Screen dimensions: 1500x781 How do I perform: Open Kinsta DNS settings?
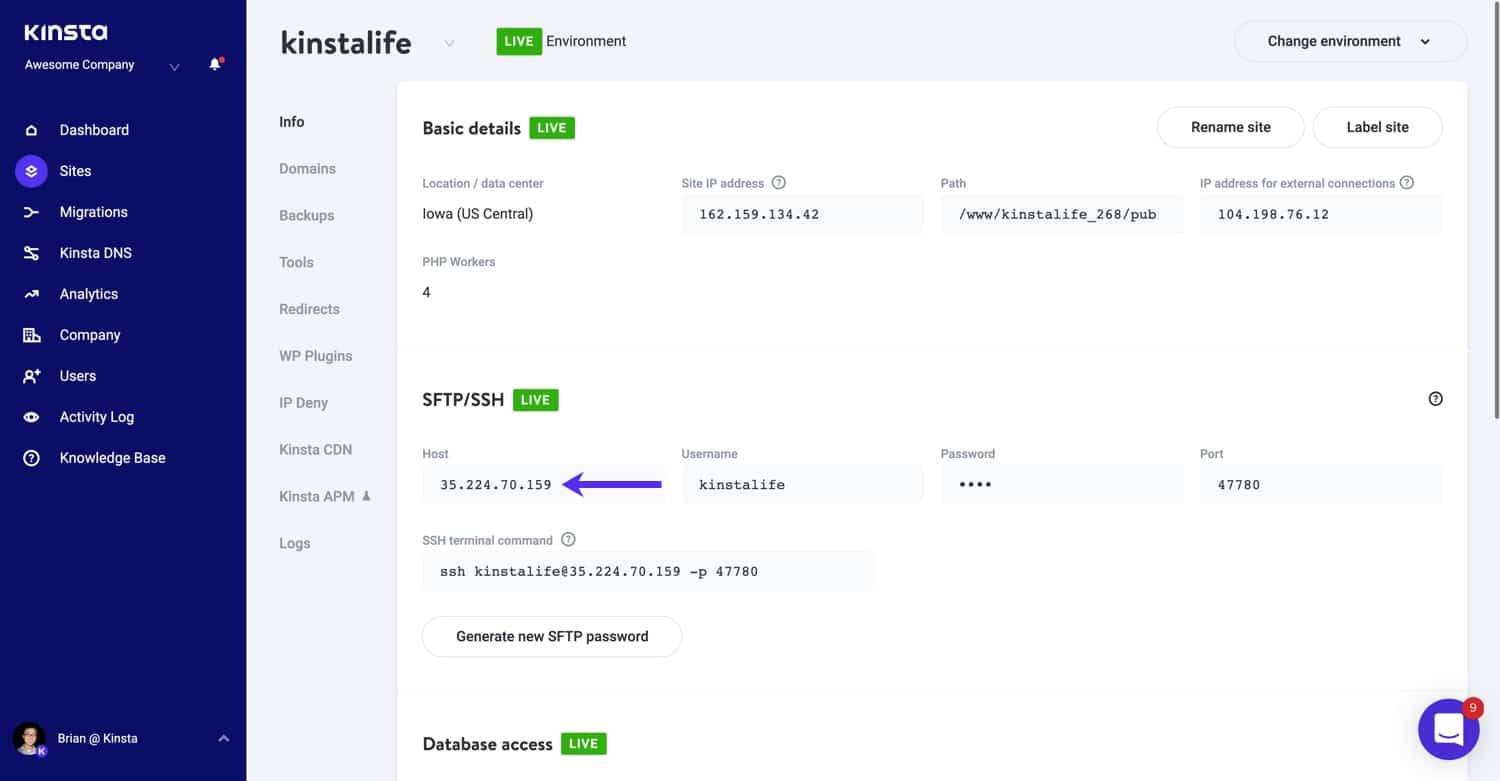[x=96, y=252]
